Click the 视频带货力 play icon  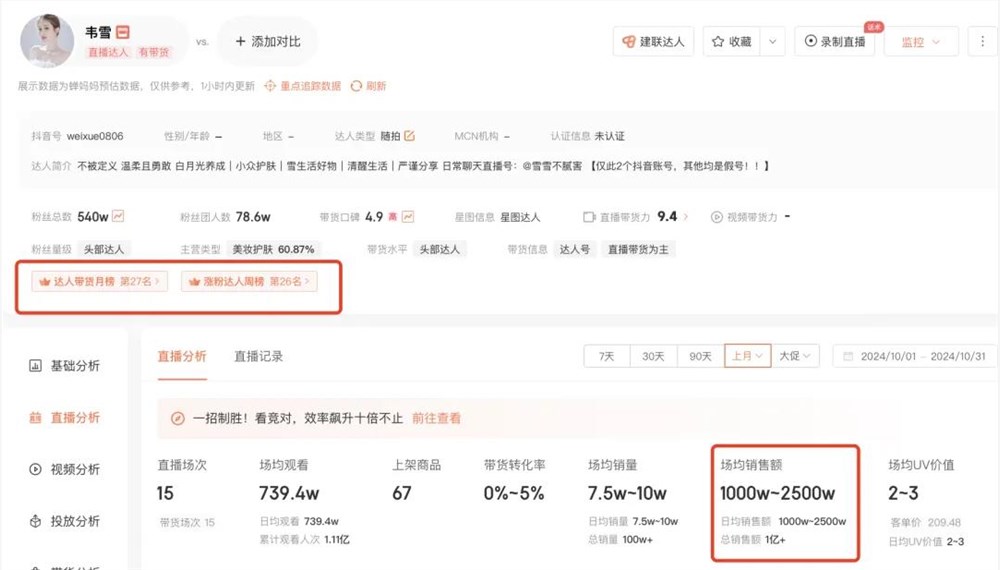717,217
